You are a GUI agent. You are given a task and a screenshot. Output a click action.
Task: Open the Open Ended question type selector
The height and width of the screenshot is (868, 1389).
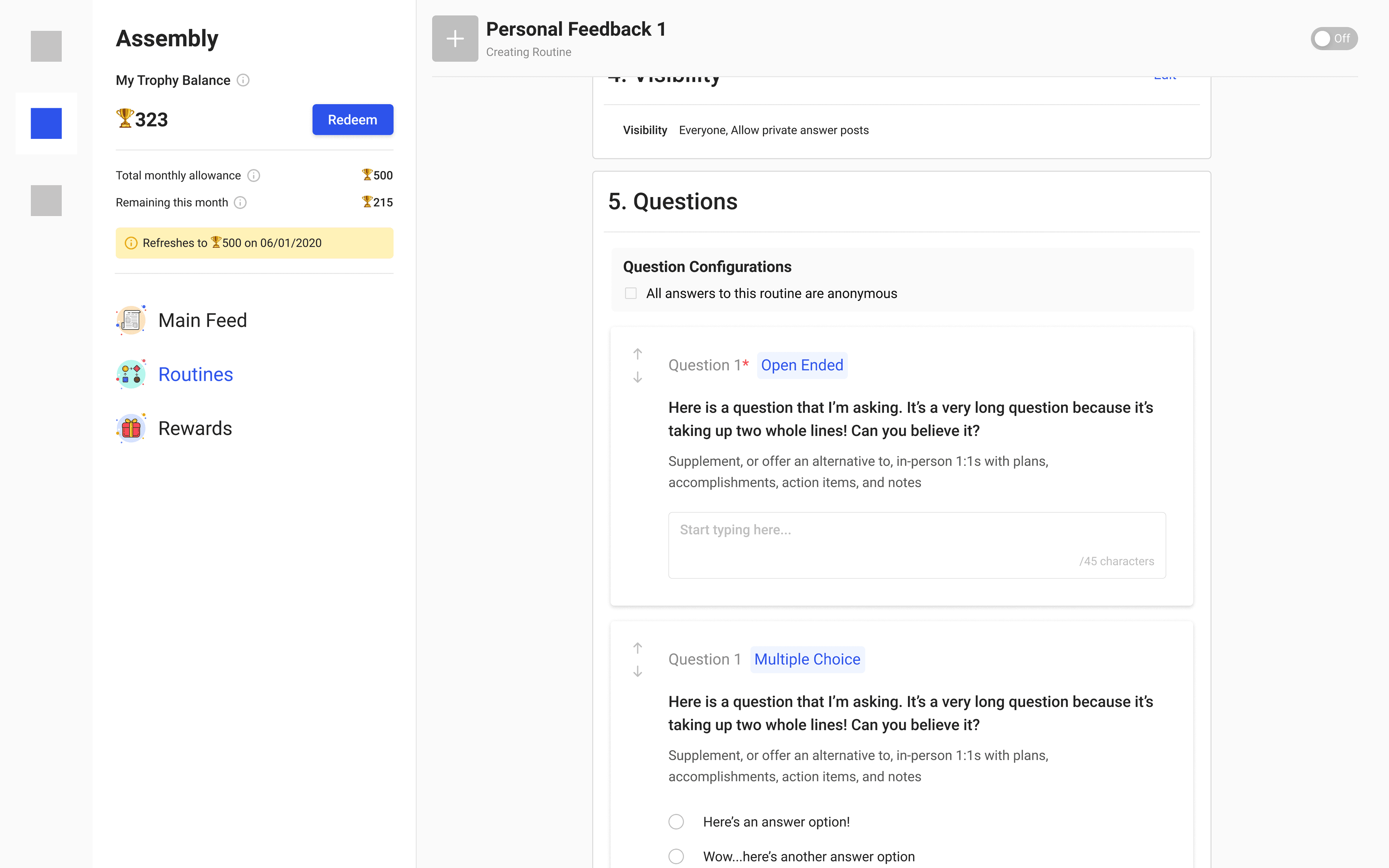tap(802, 365)
